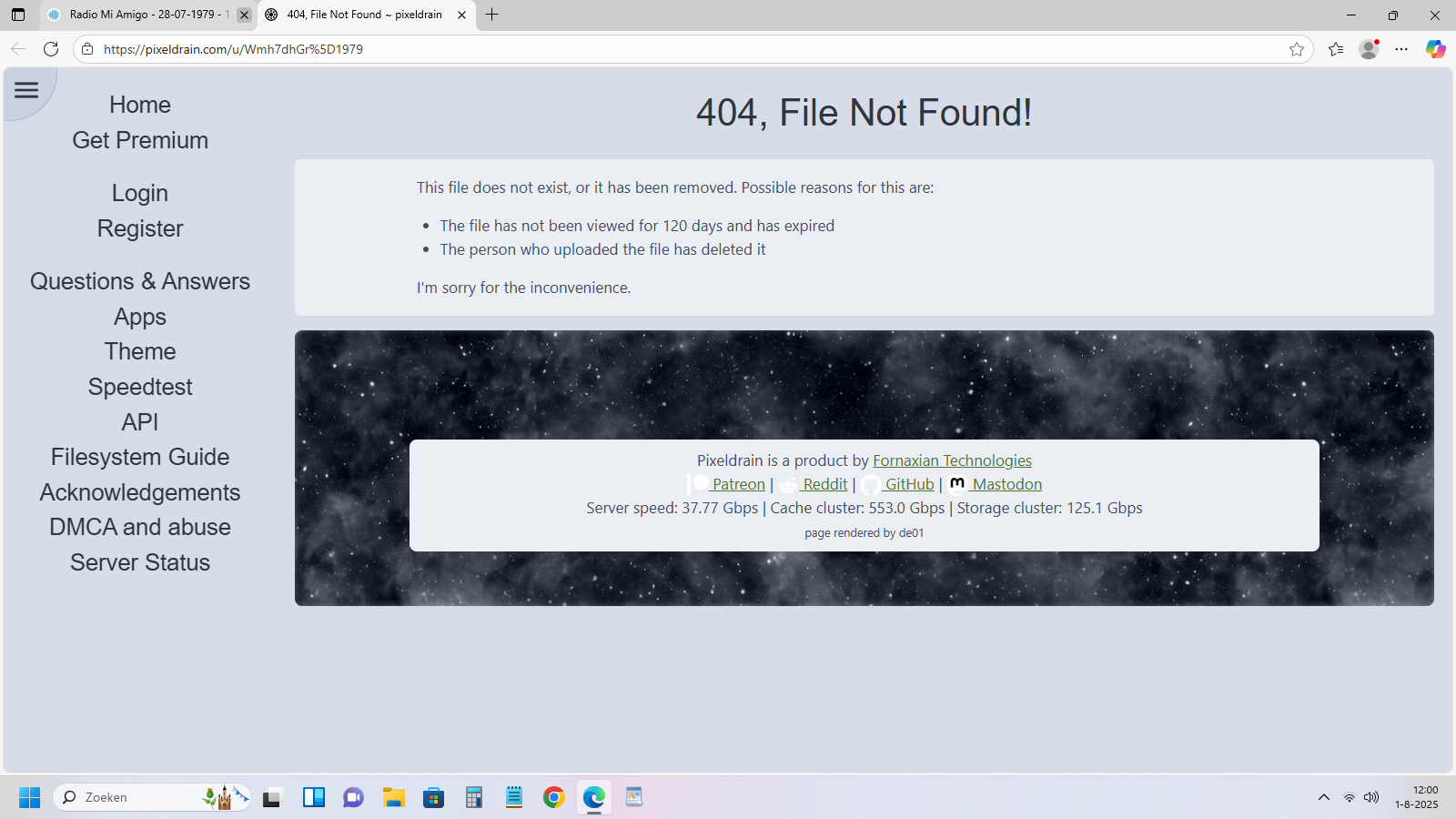Open the Fornaxian Technologies link
1456x819 pixels.
point(952,460)
